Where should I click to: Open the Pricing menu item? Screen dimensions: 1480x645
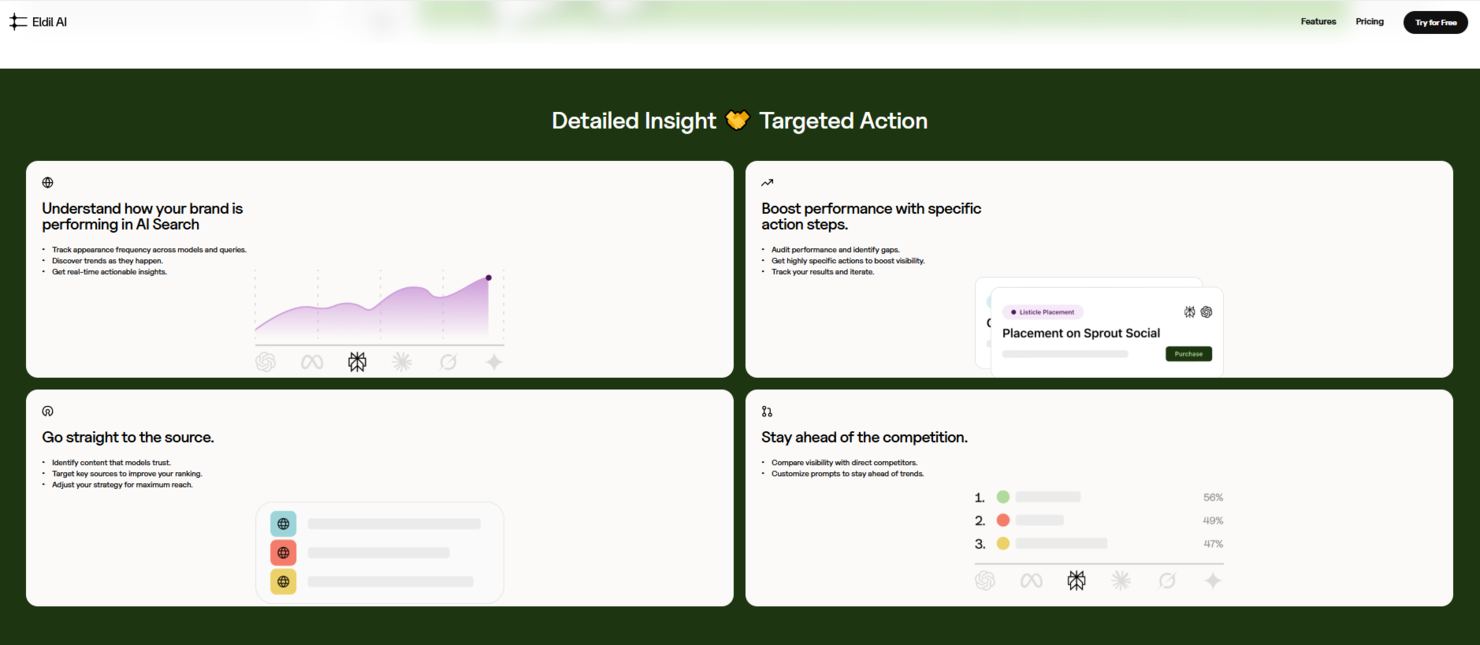(1369, 21)
